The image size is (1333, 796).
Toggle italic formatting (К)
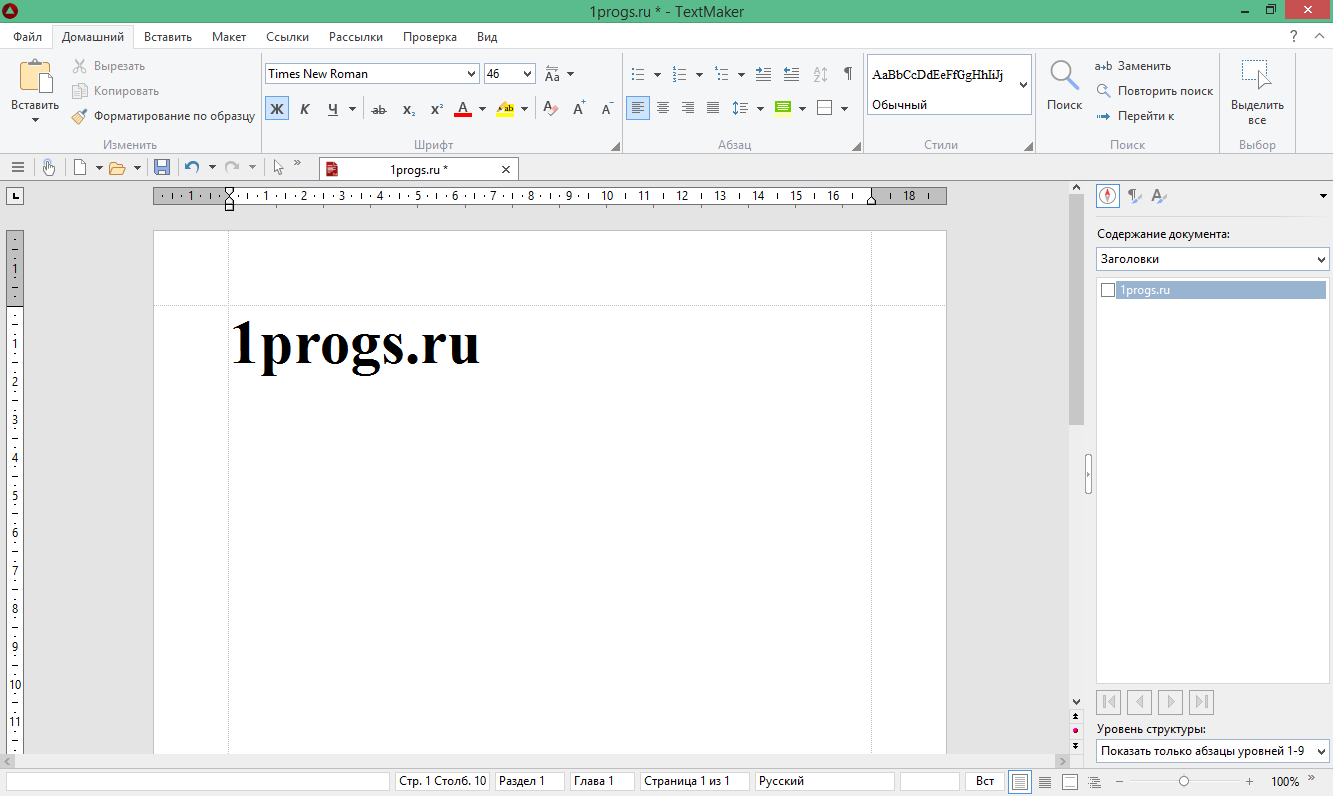(x=305, y=108)
